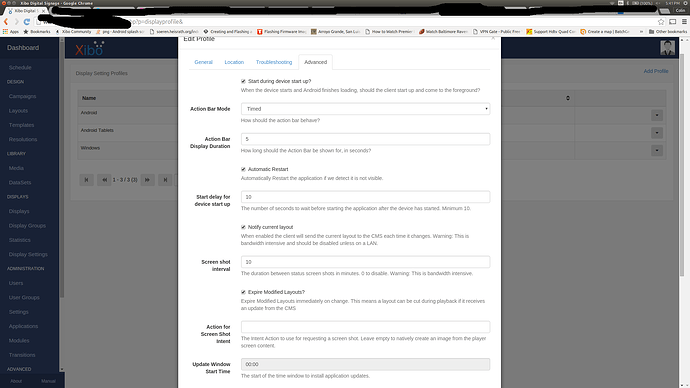Open the Action Bar Mode dropdown
Screen dimensions: 690x388
pos(365,109)
